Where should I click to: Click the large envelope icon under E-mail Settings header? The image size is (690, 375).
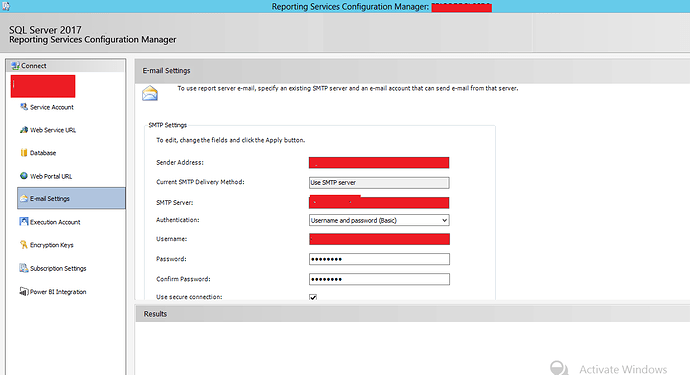coord(150,93)
